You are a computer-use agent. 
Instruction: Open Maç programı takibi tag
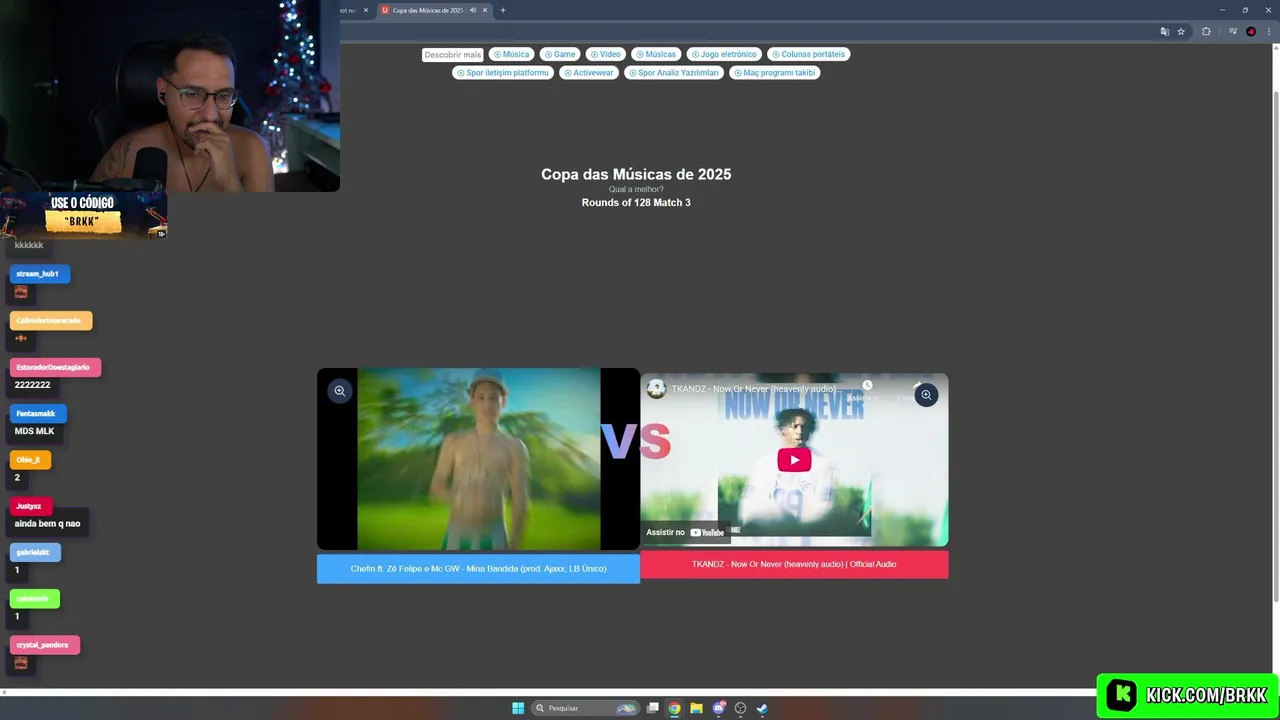point(774,73)
